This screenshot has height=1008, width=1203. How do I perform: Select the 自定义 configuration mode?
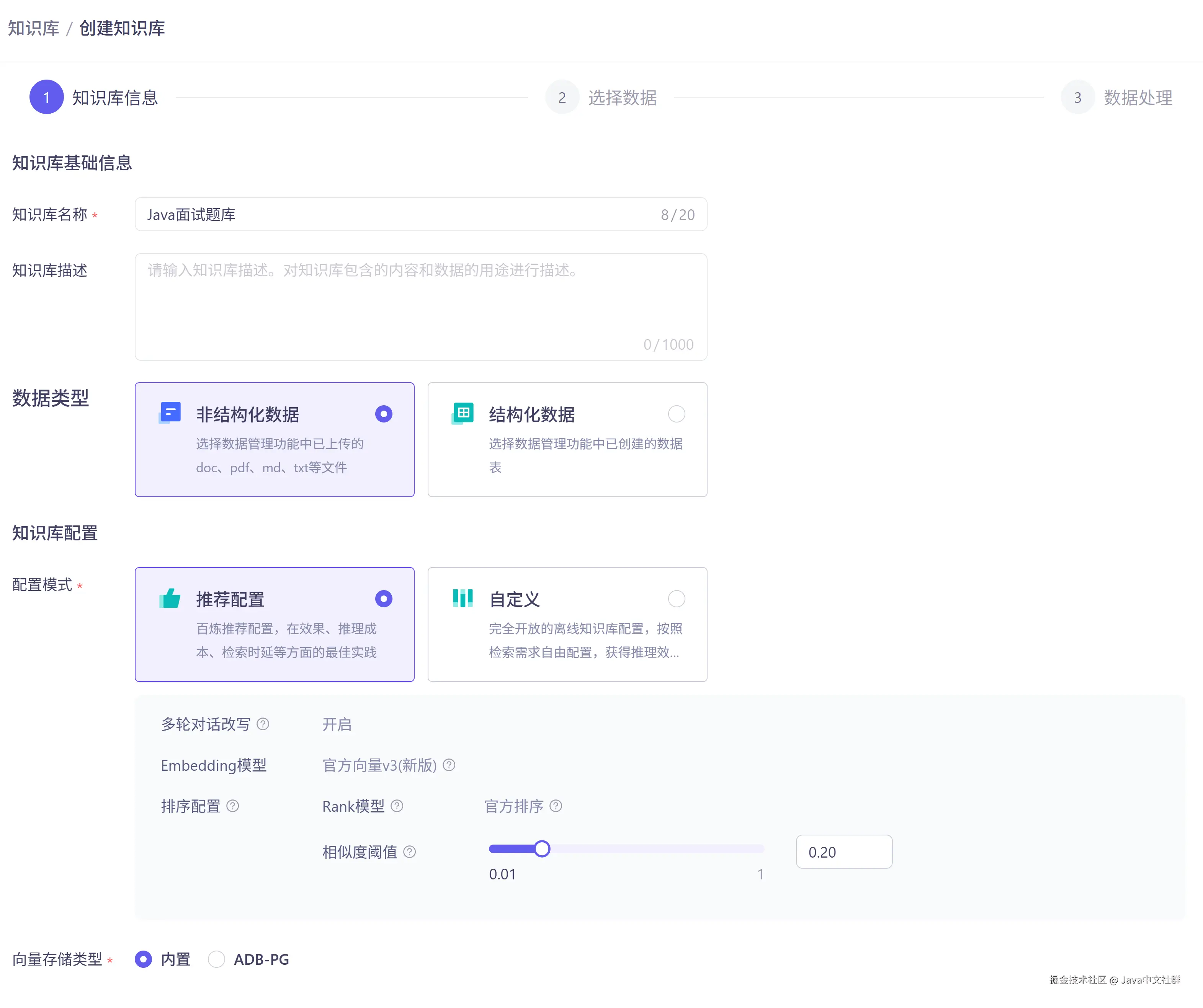676,599
